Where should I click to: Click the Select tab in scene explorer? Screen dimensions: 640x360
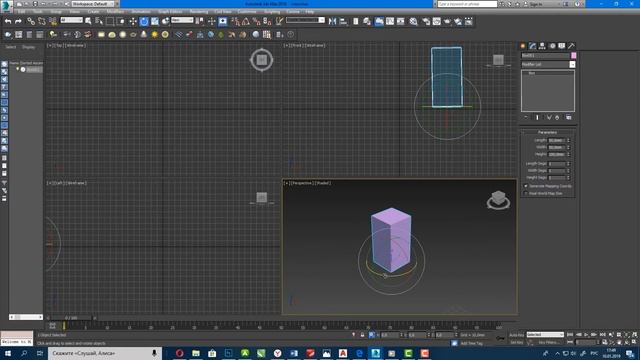pos(11,47)
